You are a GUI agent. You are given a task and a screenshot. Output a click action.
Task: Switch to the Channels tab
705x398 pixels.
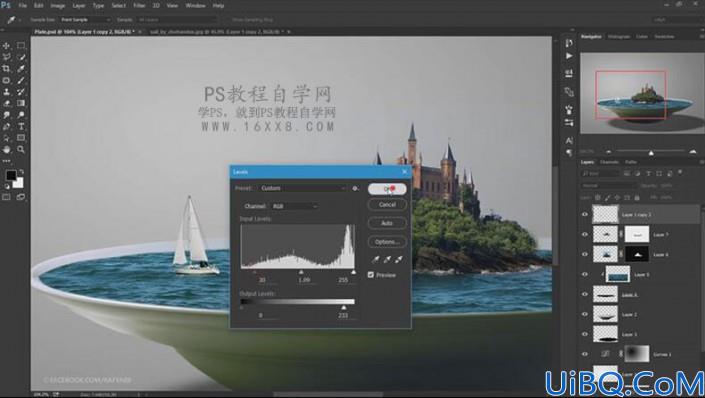pyautogui.click(x=609, y=162)
